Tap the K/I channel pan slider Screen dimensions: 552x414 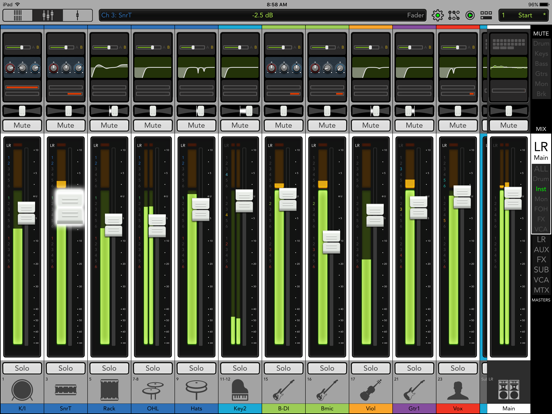22,111
